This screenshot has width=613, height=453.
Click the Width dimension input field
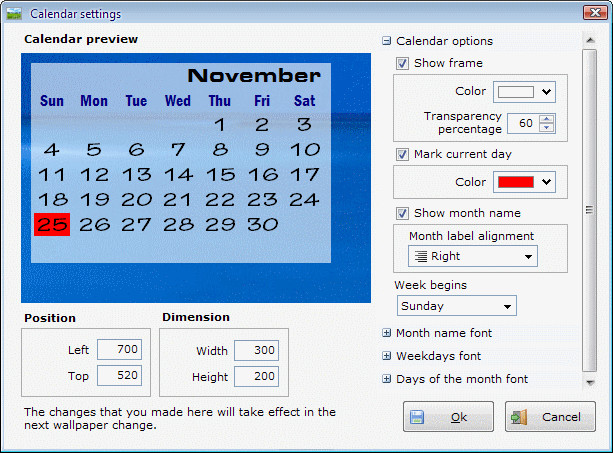coord(256,350)
